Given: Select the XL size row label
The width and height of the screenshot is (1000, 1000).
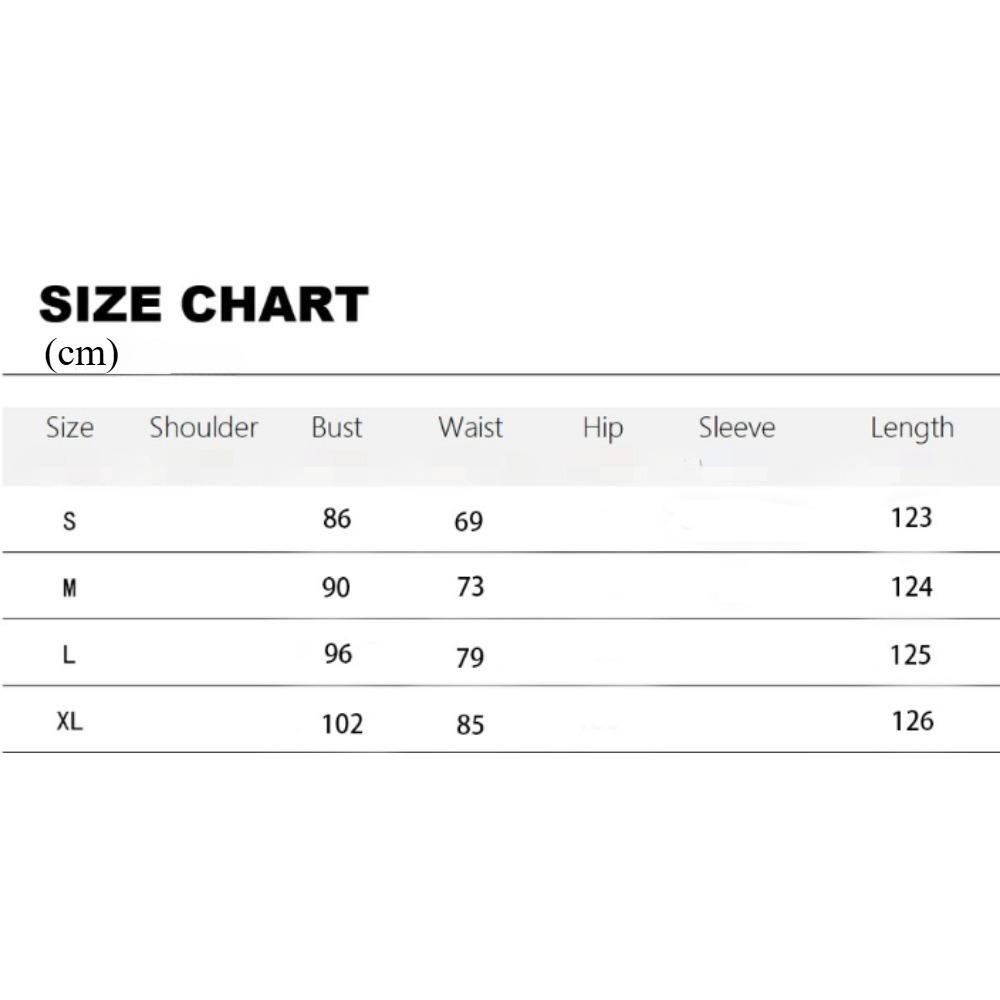Looking at the screenshot, I should pos(69,722).
